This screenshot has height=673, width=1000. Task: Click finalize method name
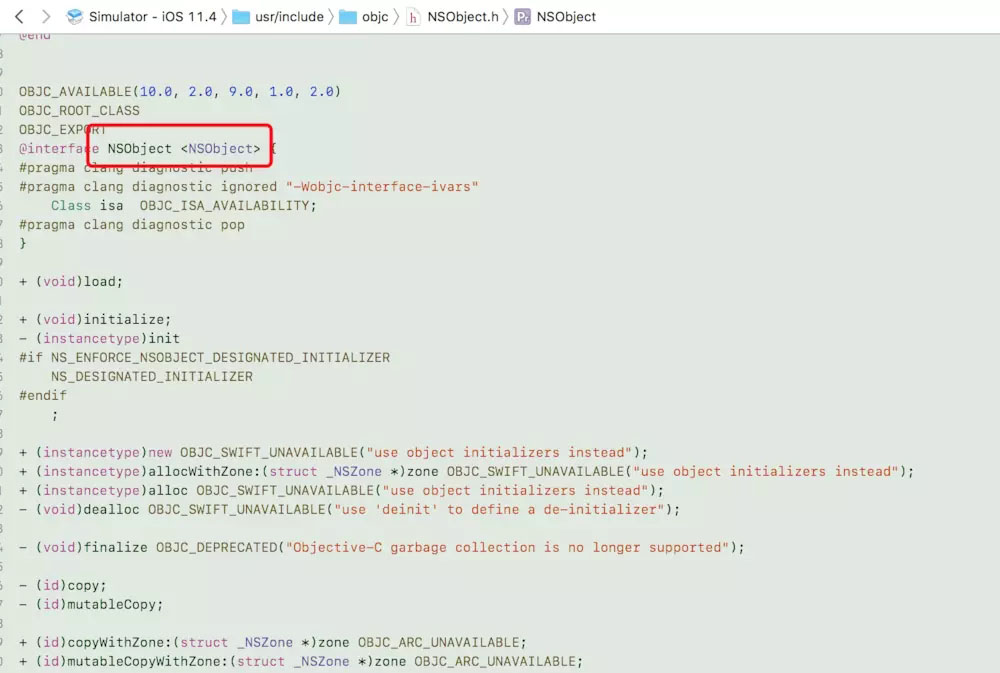pos(115,547)
